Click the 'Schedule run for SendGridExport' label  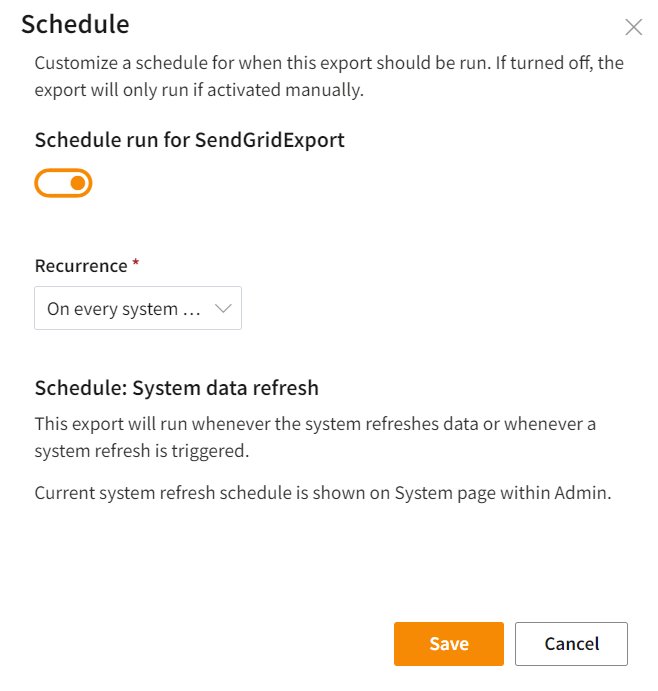(x=189, y=140)
